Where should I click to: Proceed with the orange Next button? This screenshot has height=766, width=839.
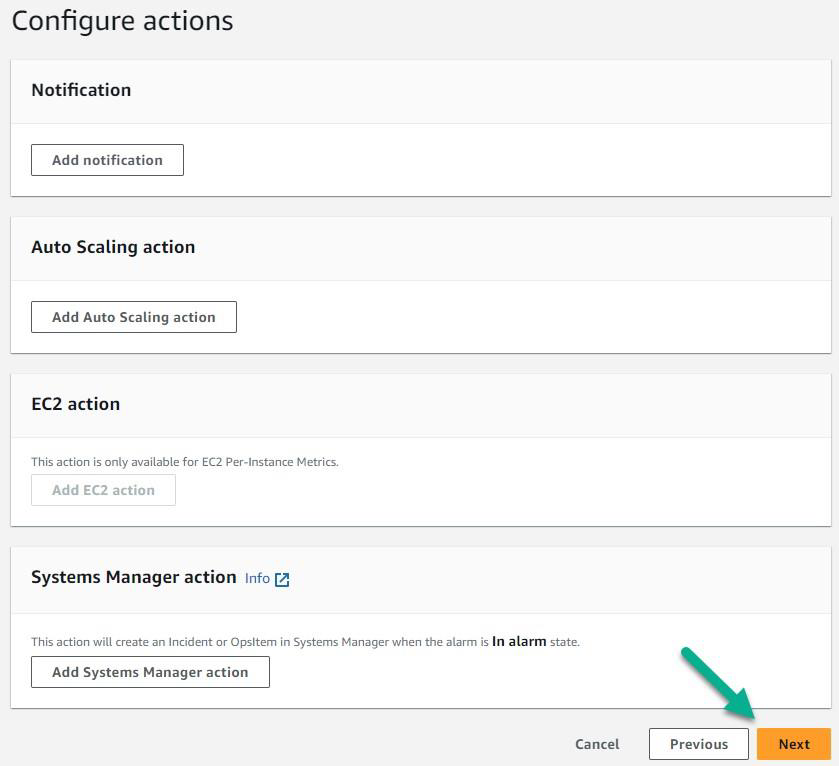pyautogui.click(x=794, y=744)
